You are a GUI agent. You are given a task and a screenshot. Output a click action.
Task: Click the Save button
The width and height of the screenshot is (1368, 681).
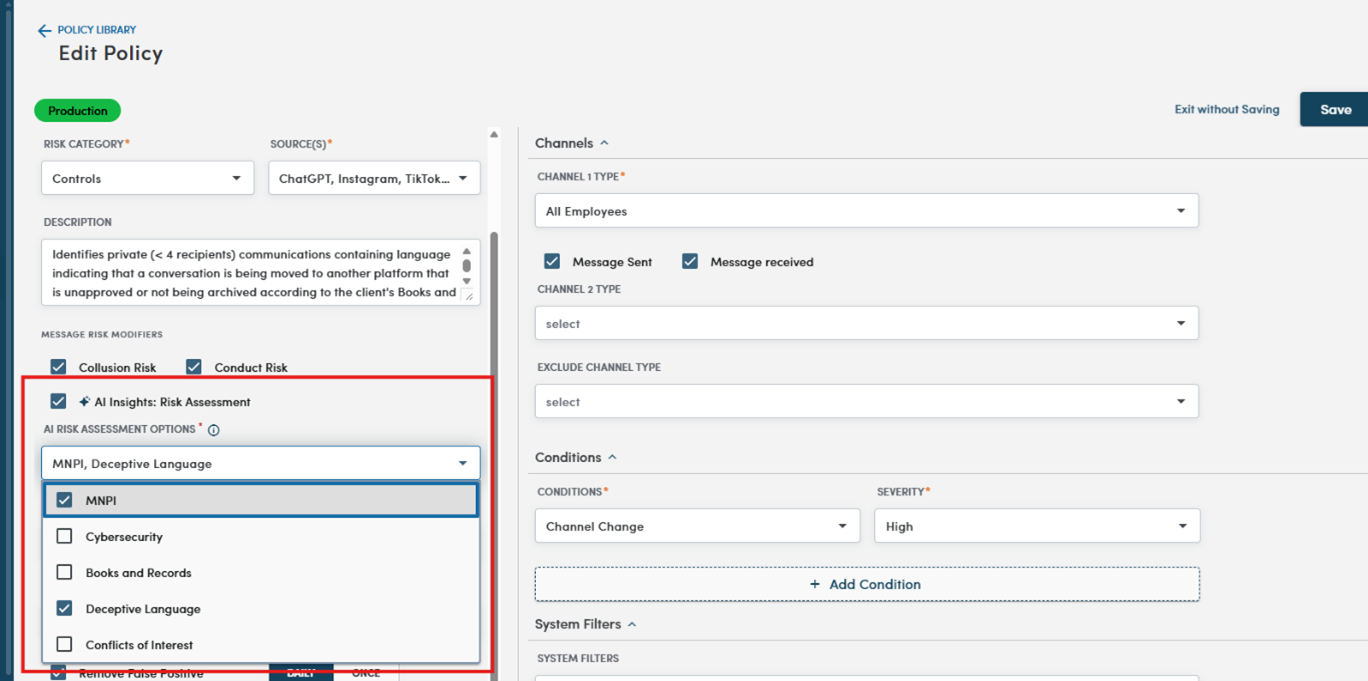coord(1335,110)
